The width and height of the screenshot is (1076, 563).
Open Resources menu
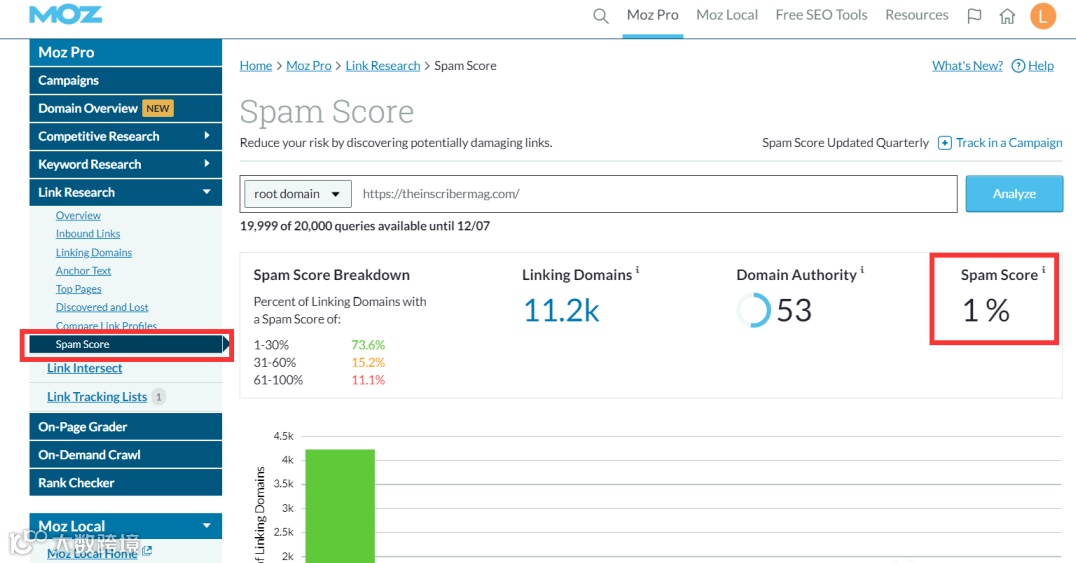click(x=917, y=15)
